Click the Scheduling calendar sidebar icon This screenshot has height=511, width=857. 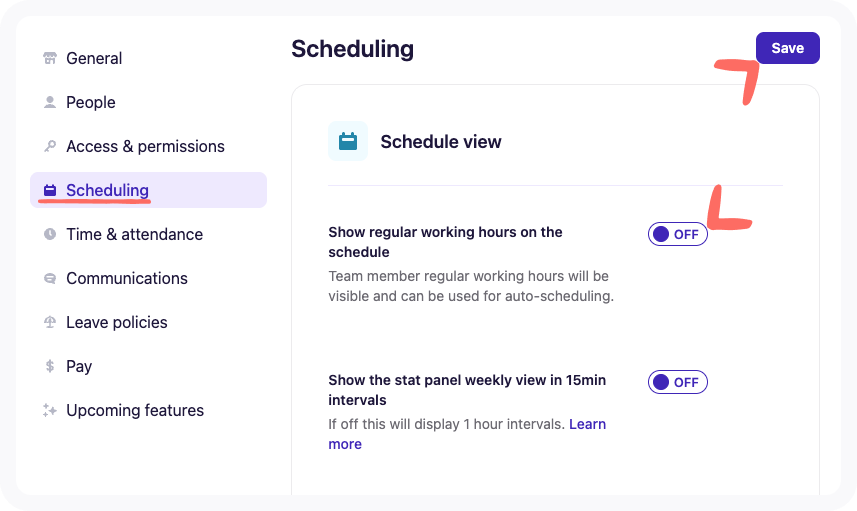coord(50,190)
